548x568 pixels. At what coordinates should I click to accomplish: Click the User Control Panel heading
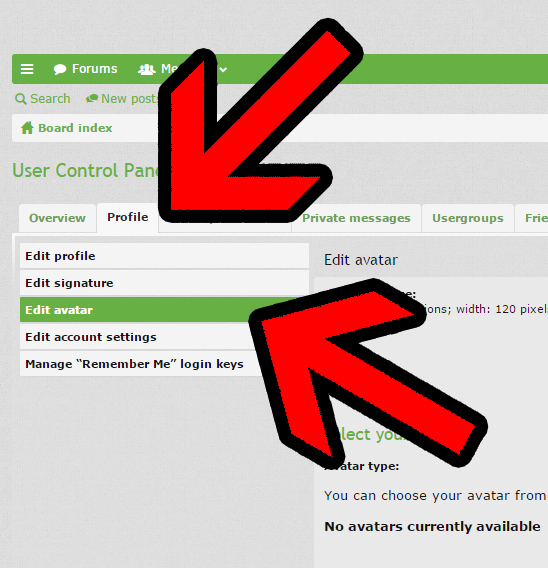pos(85,170)
